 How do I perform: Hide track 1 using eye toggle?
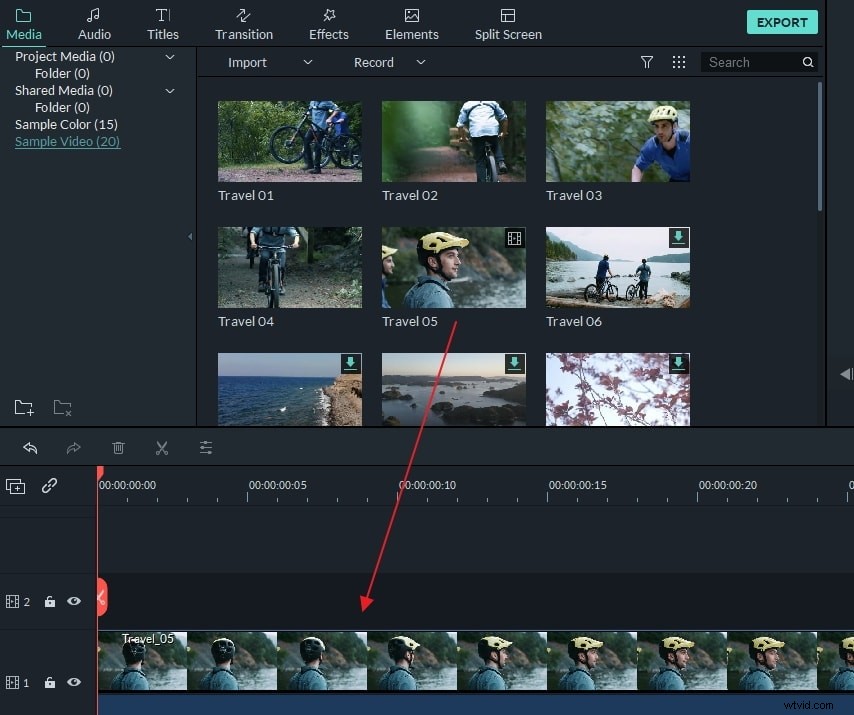click(73, 682)
